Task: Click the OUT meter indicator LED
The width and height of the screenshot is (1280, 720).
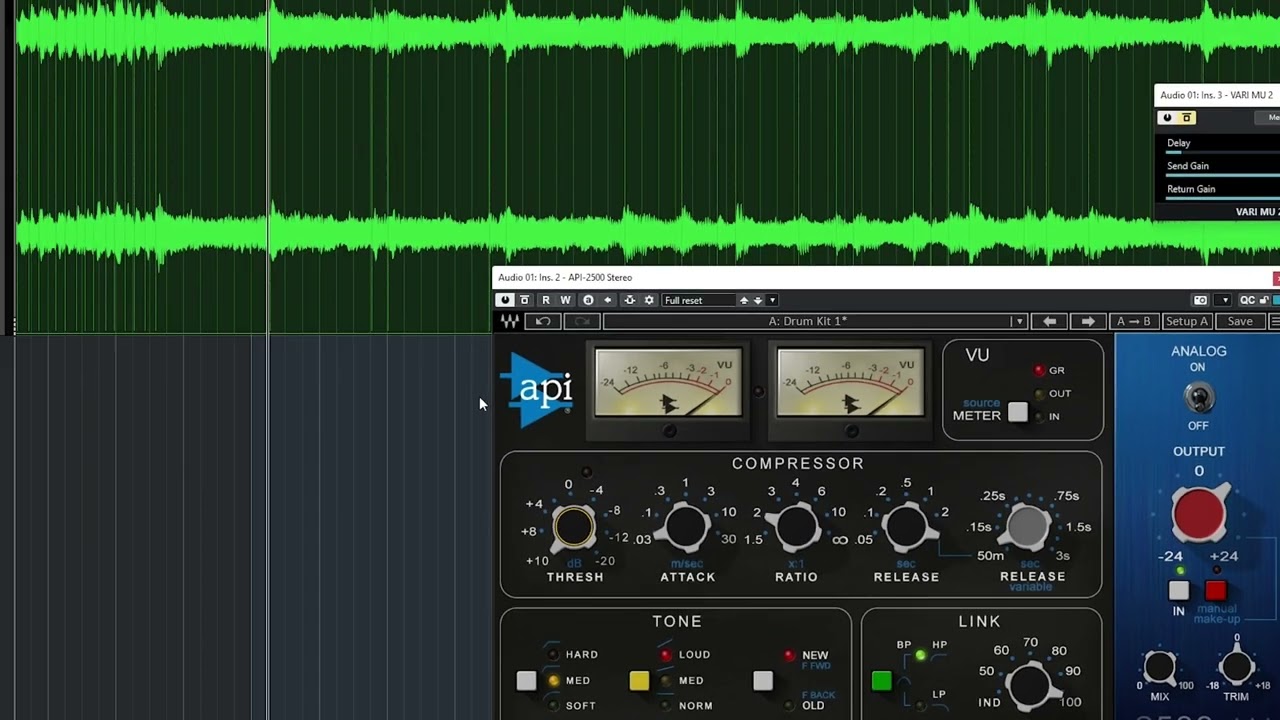Action: point(1039,394)
